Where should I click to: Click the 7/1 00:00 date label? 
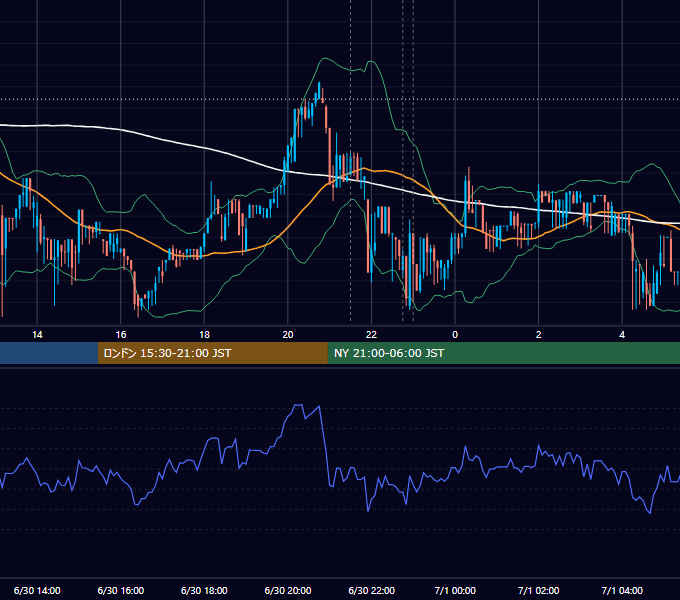[x=455, y=590]
